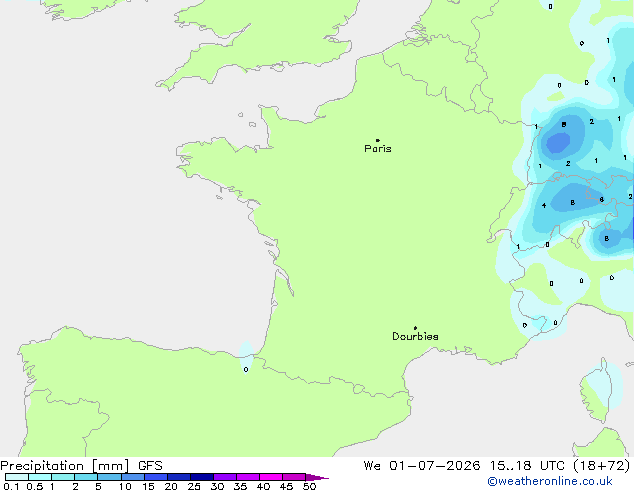
Task: Click the legend label '0.1'
Action: pos(11,486)
